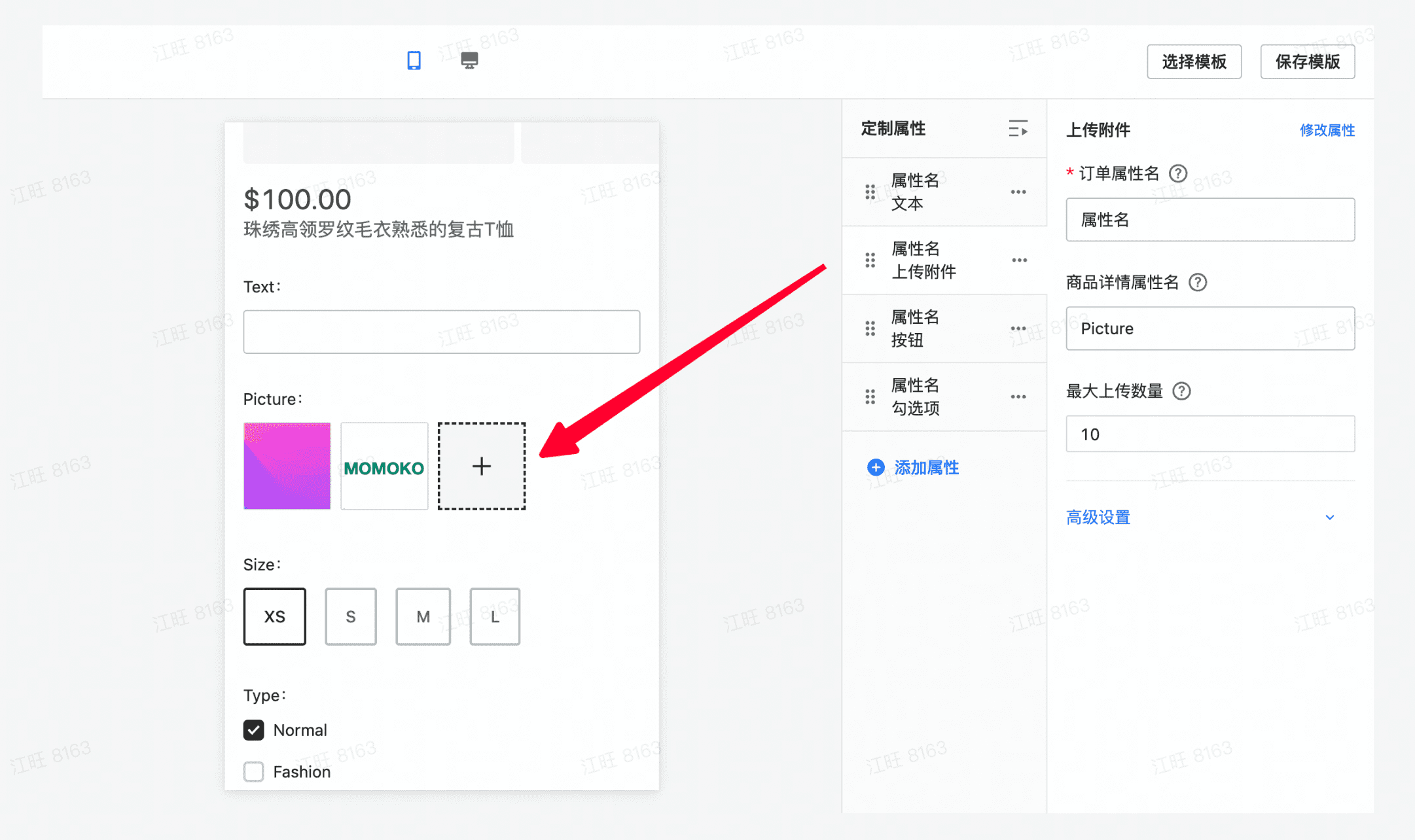The width and height of the screenshot is (1415, 840).
Task: Click the 高级设置 link text
Action: click(1098, 517)
